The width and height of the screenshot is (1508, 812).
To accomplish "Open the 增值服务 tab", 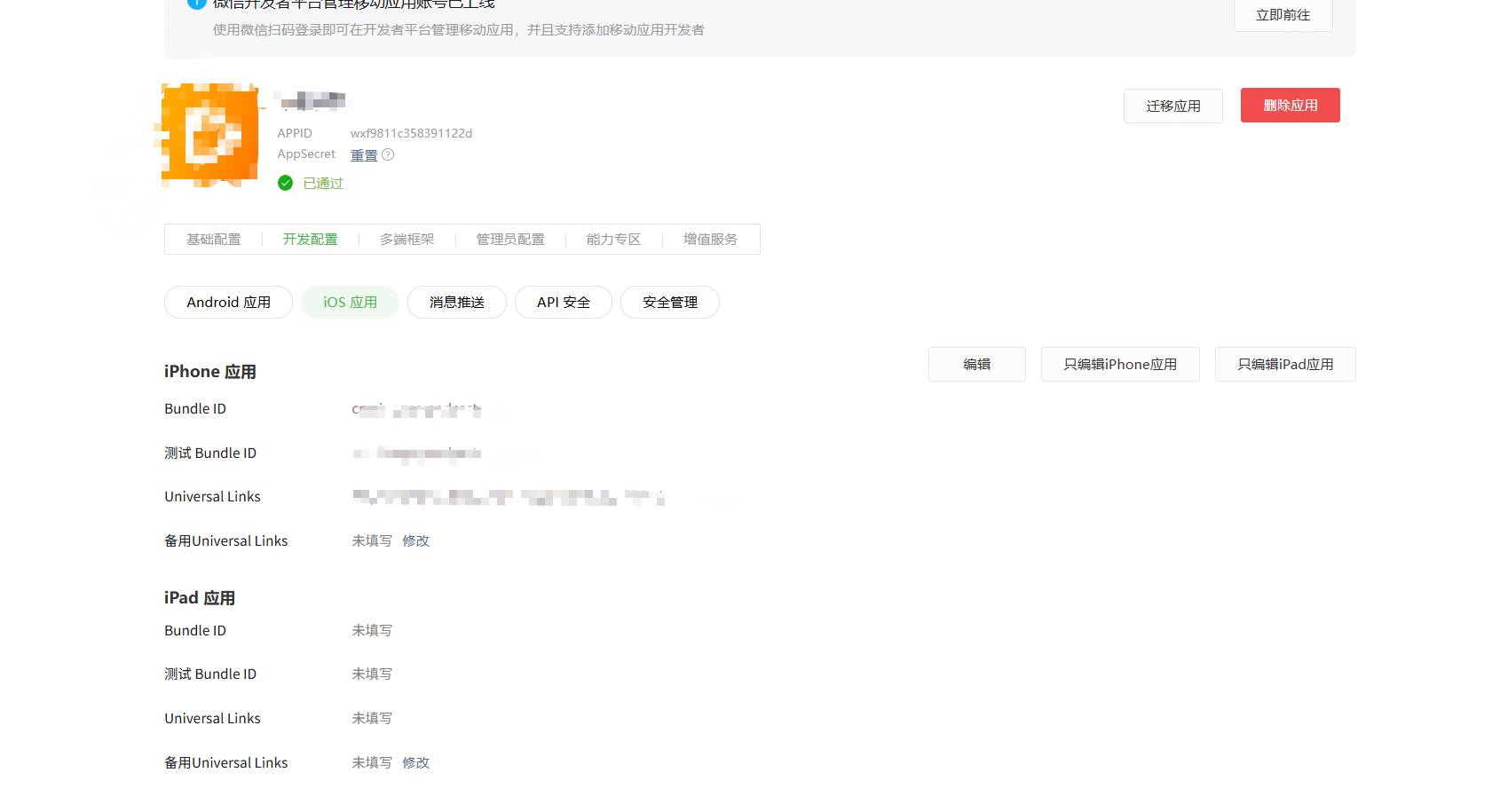I will 710,240.
